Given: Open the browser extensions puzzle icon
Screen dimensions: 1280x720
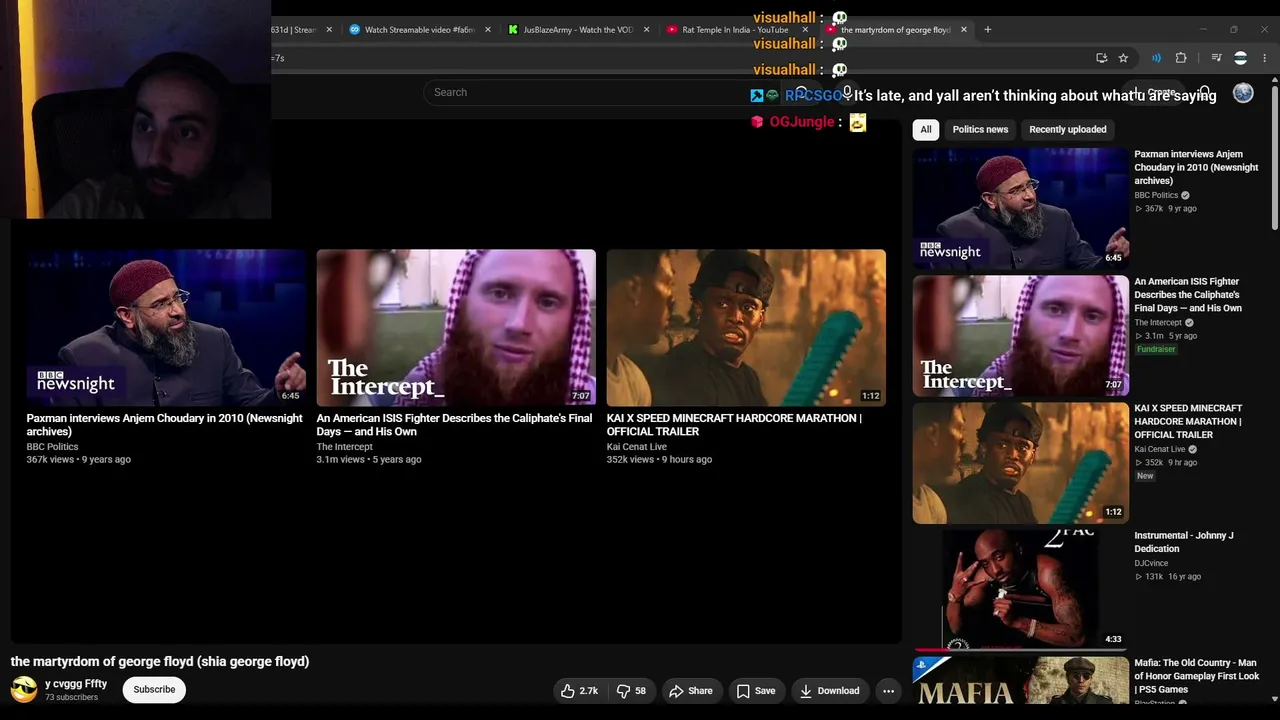Looking at the screenshot, I should pyautogui.click(x=1181, y=58).
